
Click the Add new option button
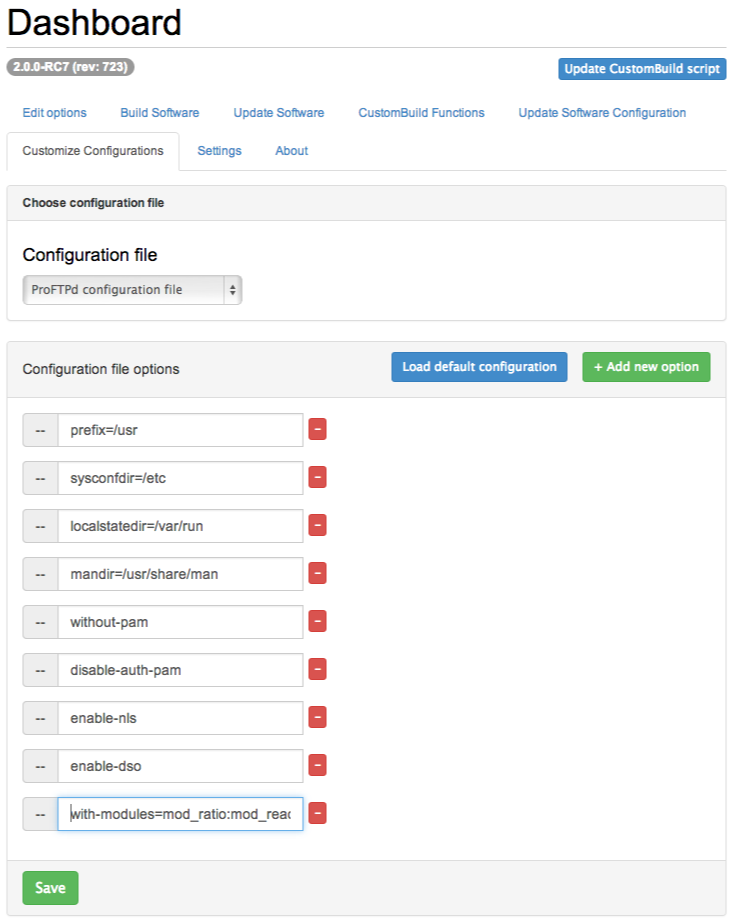(646, 367)
